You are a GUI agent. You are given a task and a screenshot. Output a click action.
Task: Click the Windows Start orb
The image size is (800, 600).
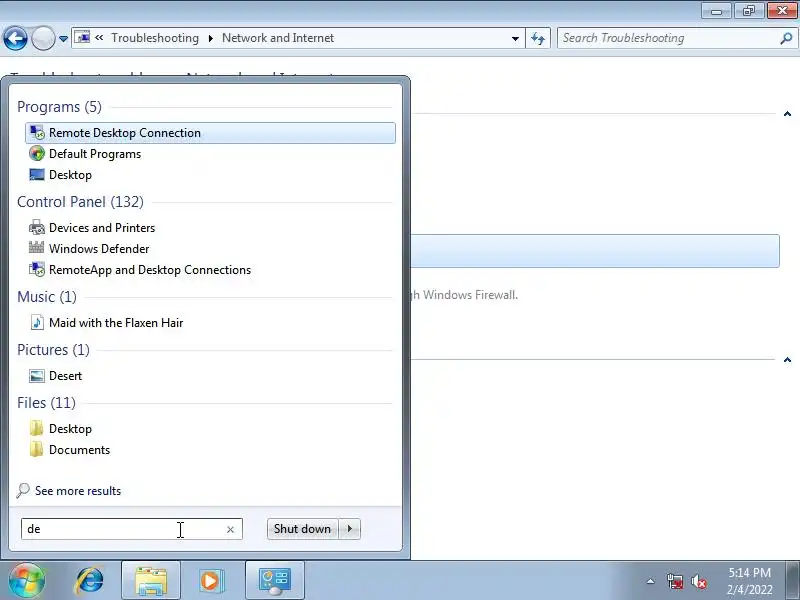click(x=27, y=580)
